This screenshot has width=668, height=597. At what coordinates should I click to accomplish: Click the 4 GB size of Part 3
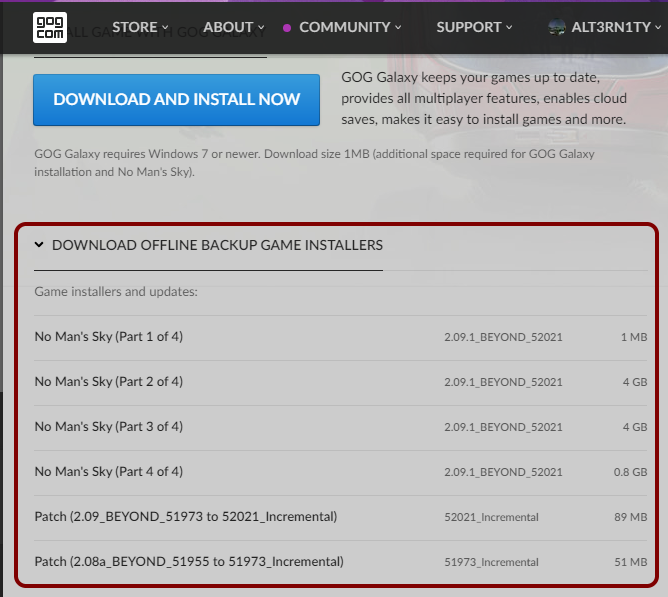(x=635, y=427)
